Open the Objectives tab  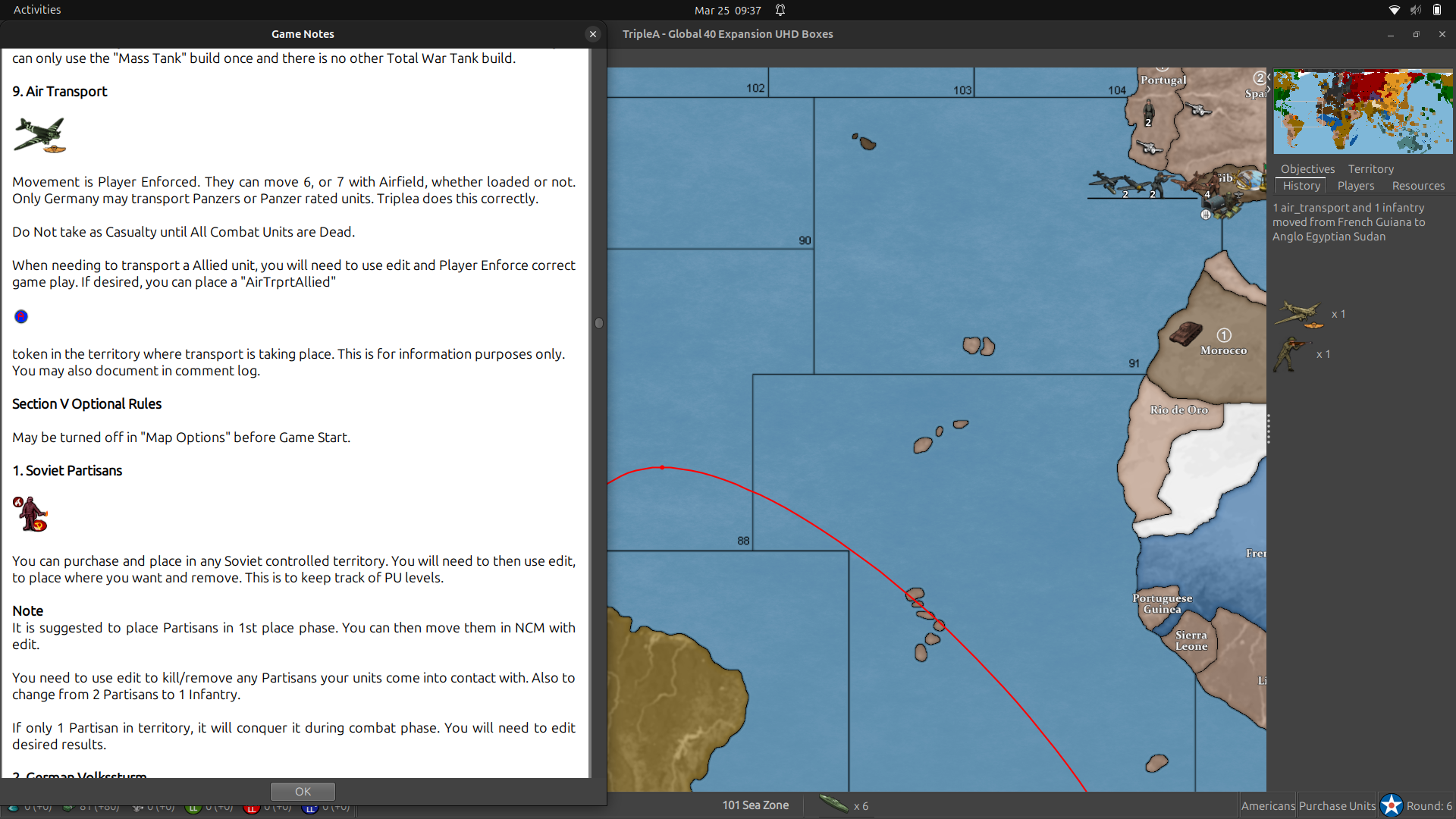(x=1307, y=169)
